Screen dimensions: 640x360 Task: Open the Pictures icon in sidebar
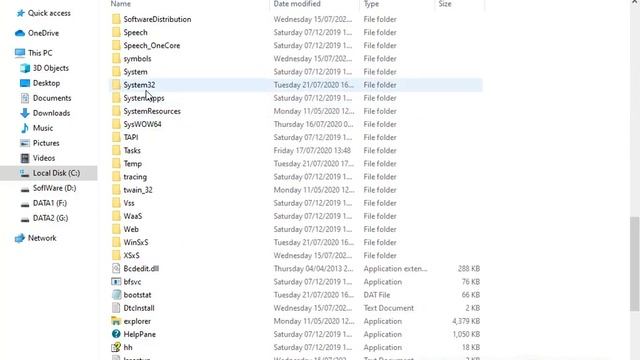point(25,143)
